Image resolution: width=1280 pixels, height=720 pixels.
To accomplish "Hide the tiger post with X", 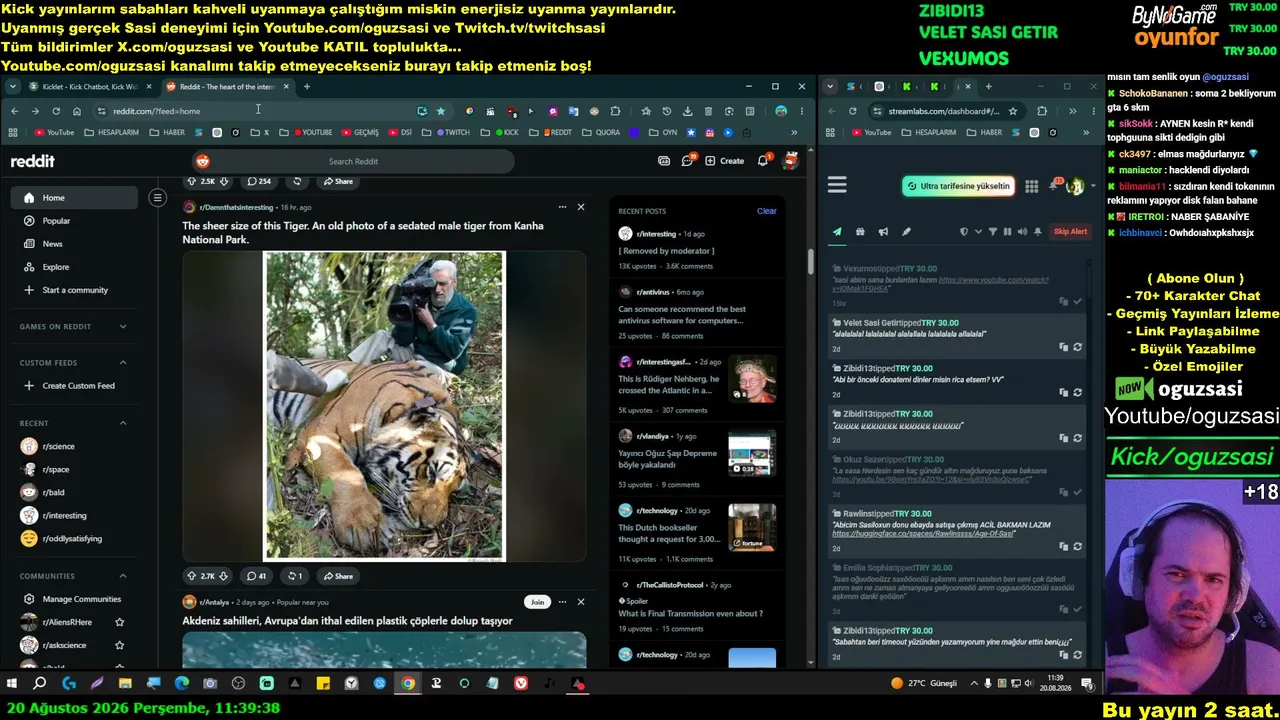I will pyautogui.click(x=581, y=207).
